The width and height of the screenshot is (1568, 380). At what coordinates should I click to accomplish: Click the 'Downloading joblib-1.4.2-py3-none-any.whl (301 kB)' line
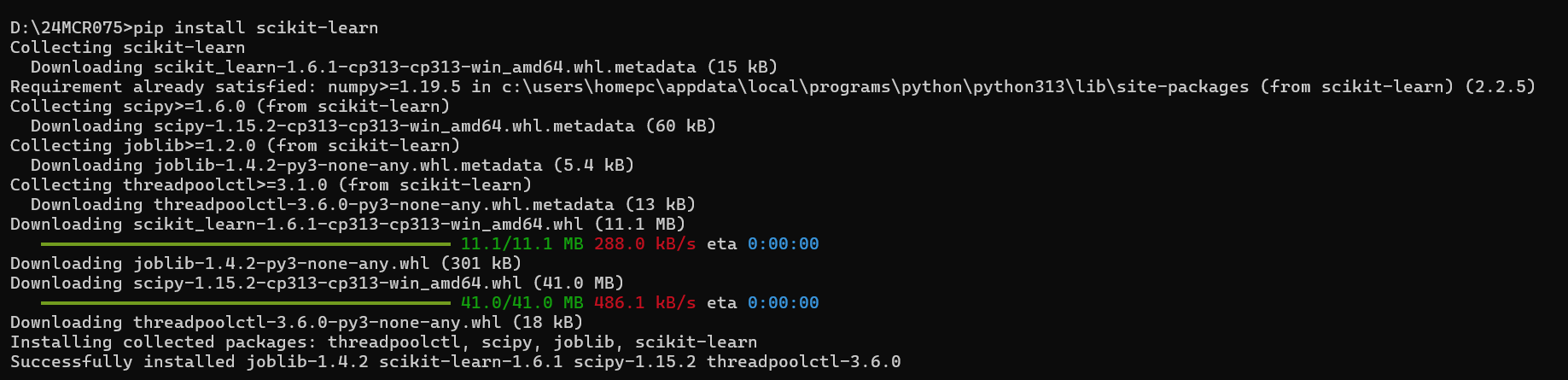[265, 263]
